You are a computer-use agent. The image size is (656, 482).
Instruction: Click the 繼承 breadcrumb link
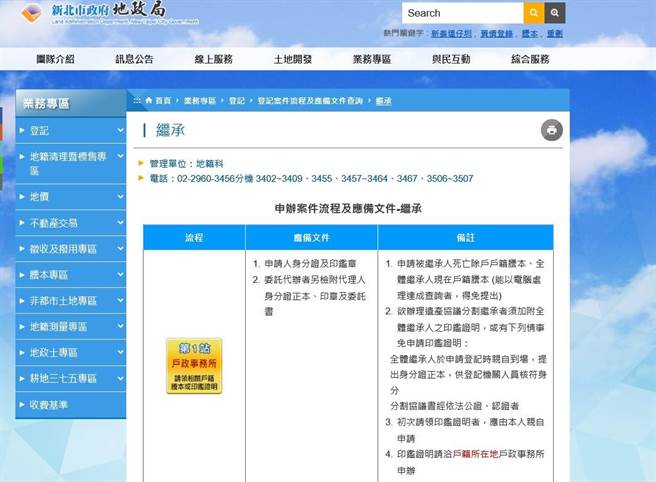pyautogui.click(x=384, y=101)
